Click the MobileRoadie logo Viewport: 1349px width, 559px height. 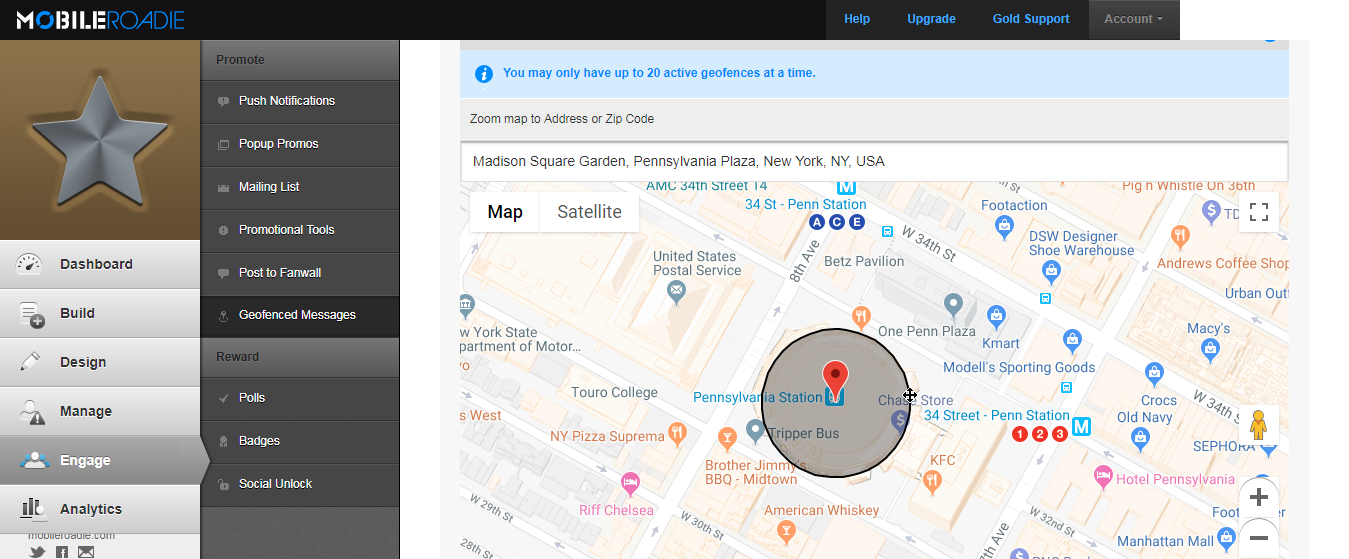pyautogui.click(x=100, y=20)
